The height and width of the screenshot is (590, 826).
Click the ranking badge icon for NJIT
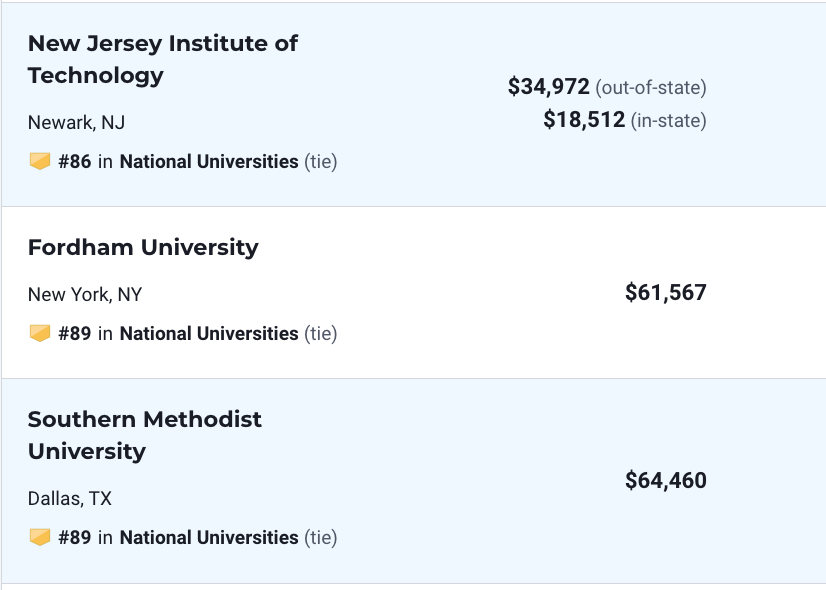click(39, 161)
